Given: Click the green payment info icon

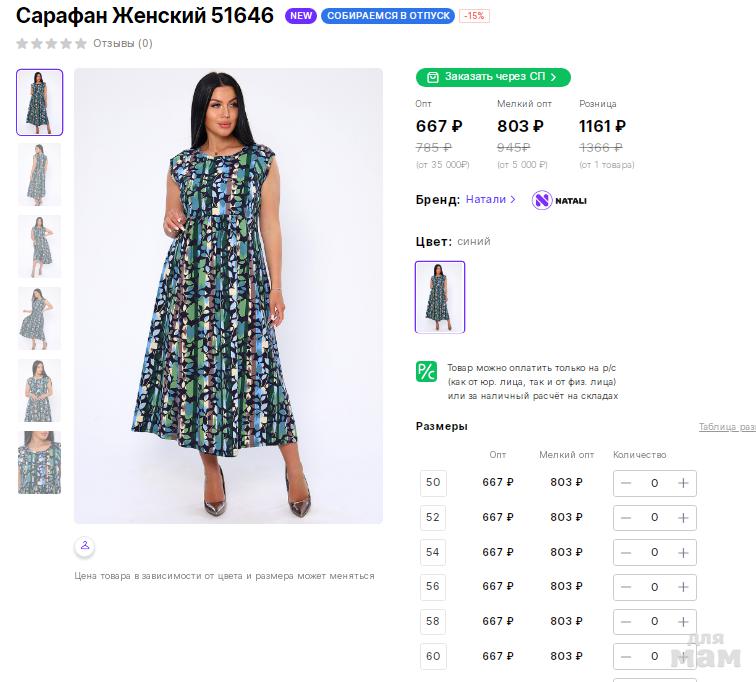Looking at the screenshot, I should [427, 371].
